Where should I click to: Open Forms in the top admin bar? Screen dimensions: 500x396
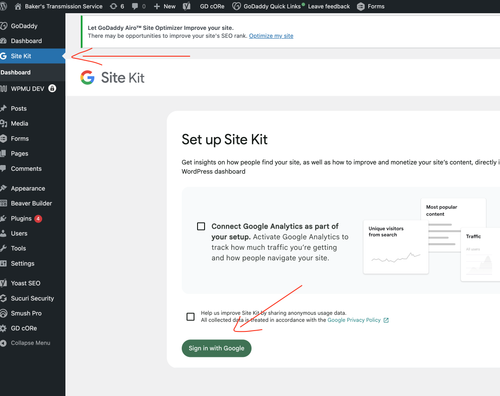(x=376, y=6)
